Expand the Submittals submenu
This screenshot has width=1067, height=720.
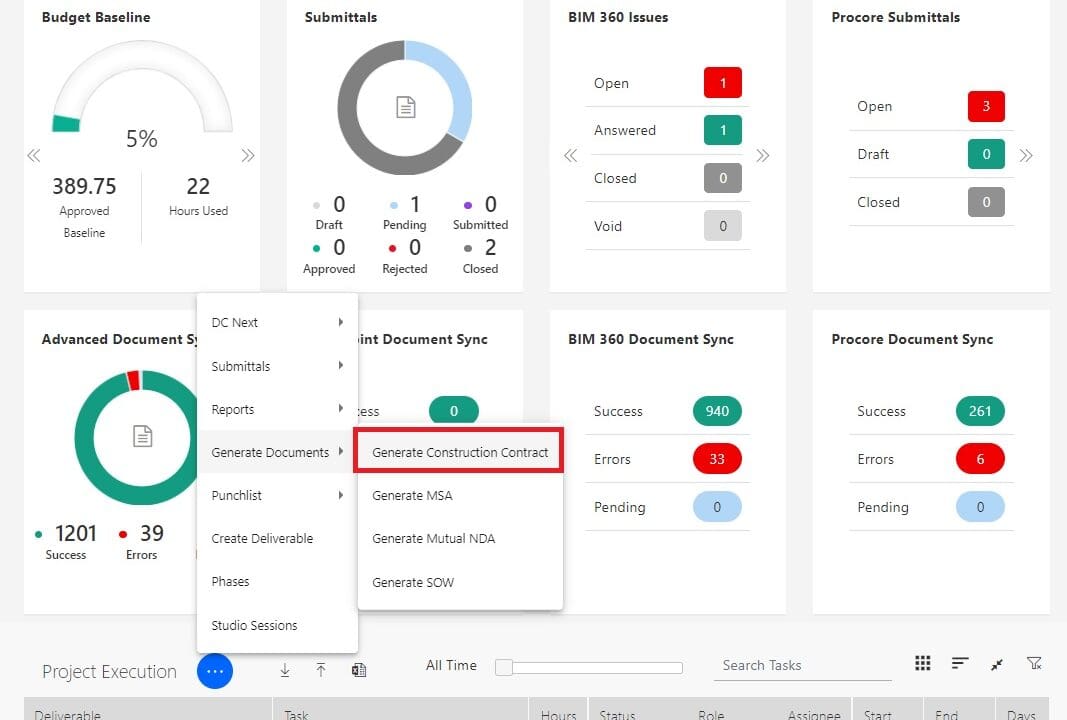(x=277, y=366)
